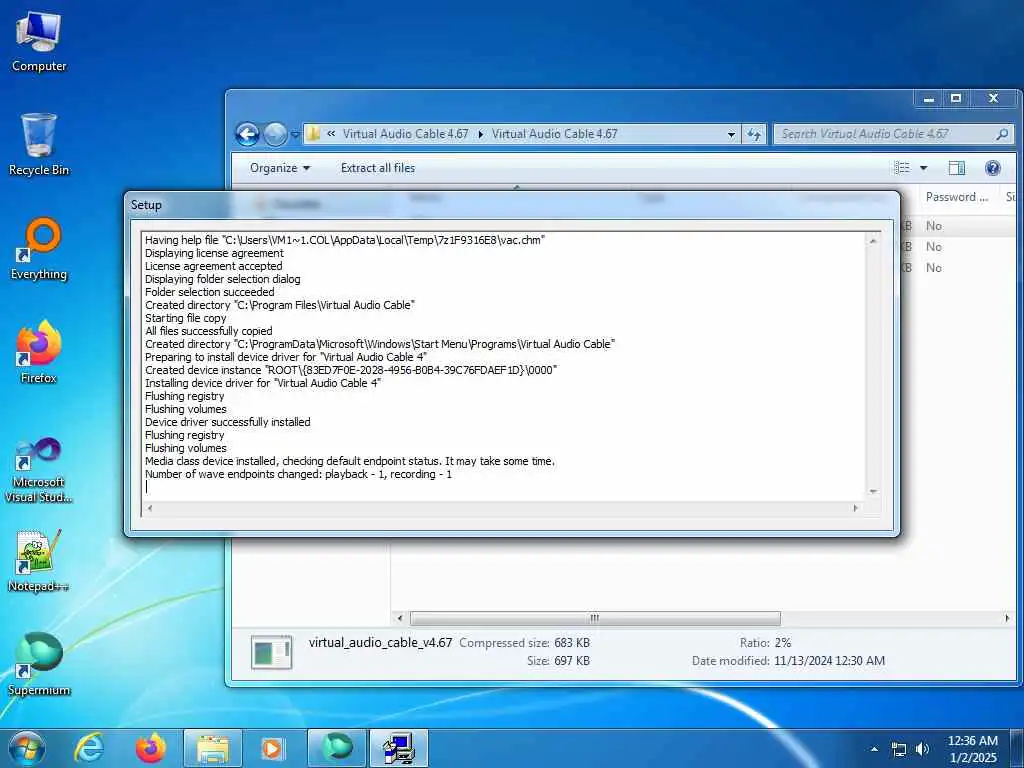Click the search magnifier icon
The height and width of the screenshot is (768, 1024).
pos(1002,134)
